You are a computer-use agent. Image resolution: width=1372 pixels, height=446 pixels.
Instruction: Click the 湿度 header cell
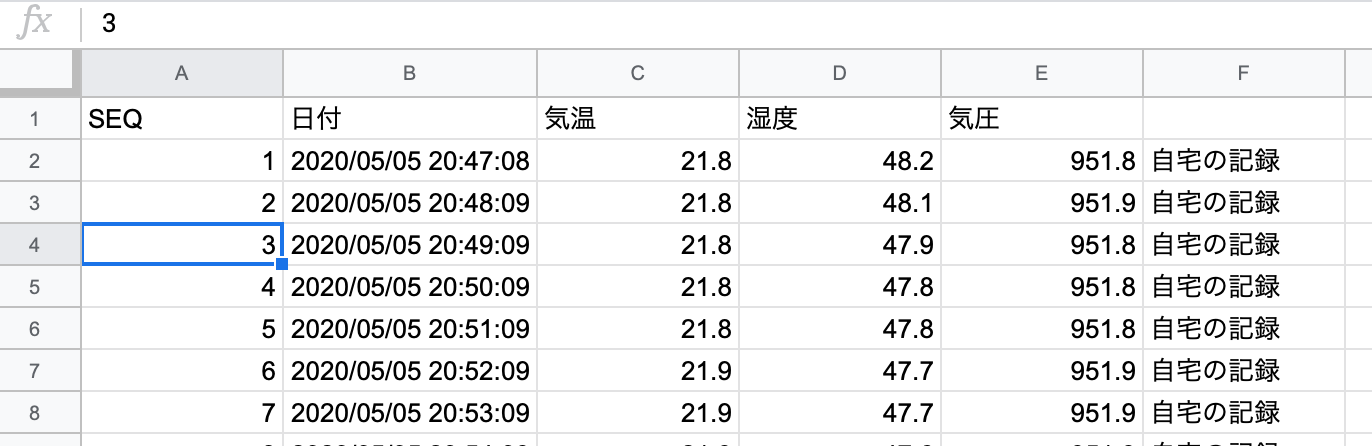click(x=840, y=119)
